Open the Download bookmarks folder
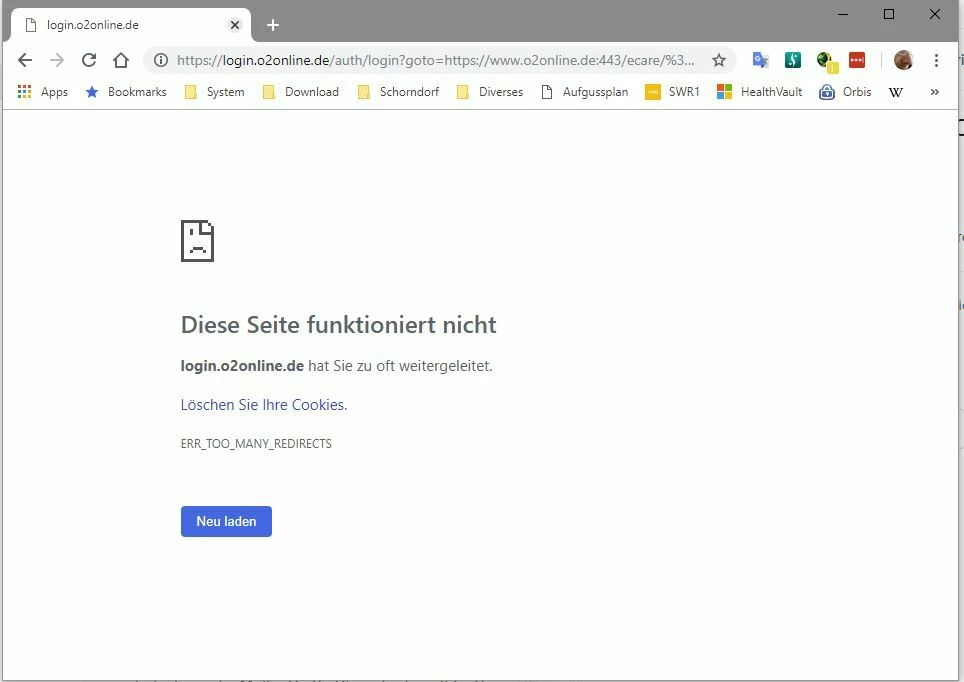 click(x=301, y=92)
